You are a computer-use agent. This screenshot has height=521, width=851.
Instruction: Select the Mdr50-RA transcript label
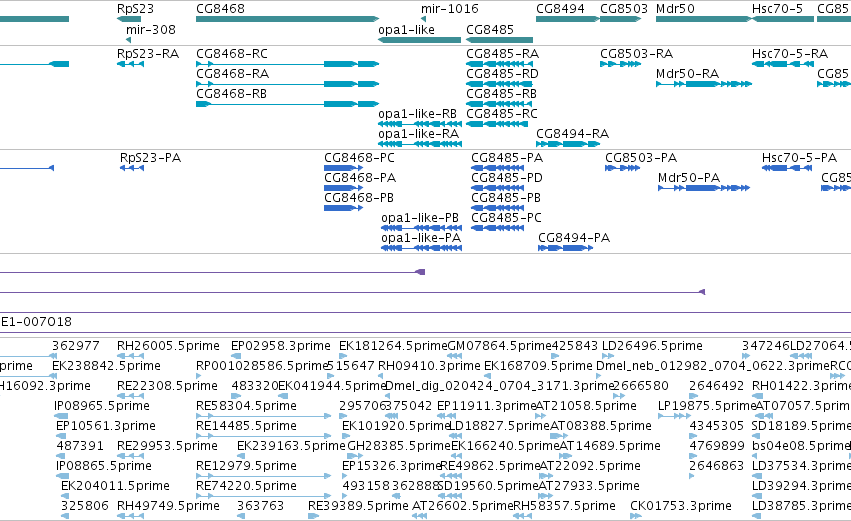tap(687, 74)
